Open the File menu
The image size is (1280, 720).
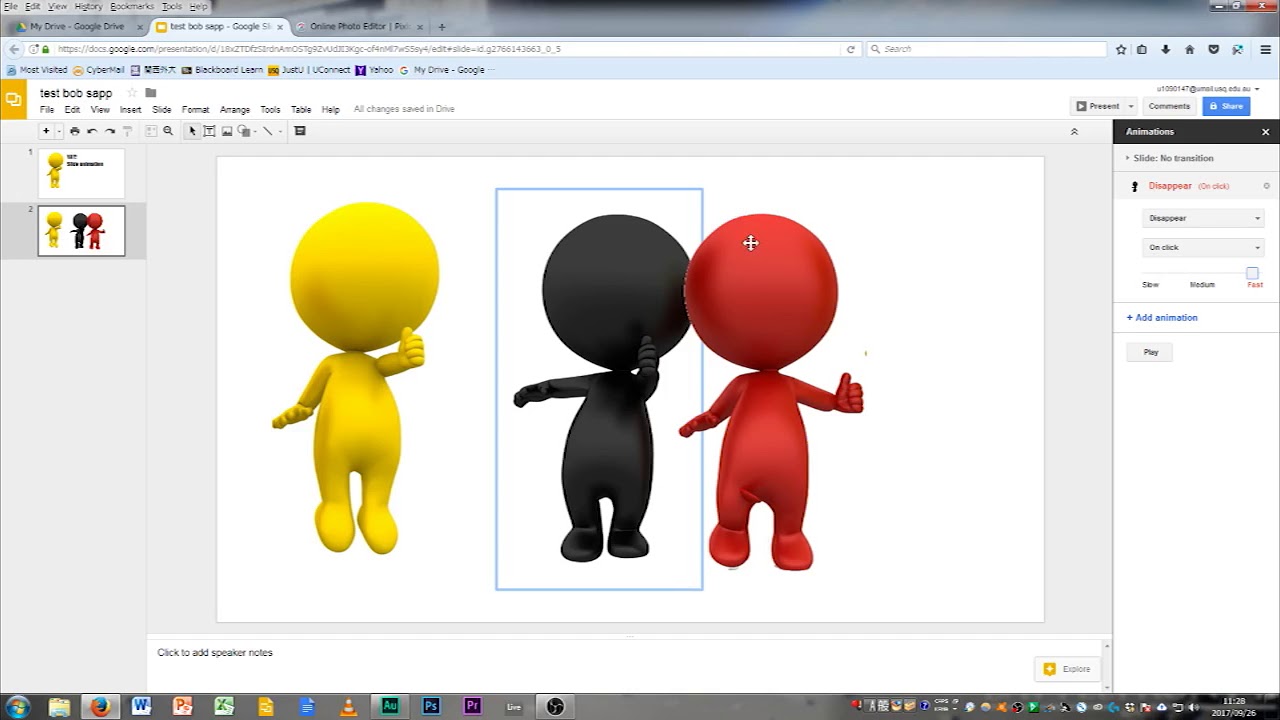pos(47,110)
